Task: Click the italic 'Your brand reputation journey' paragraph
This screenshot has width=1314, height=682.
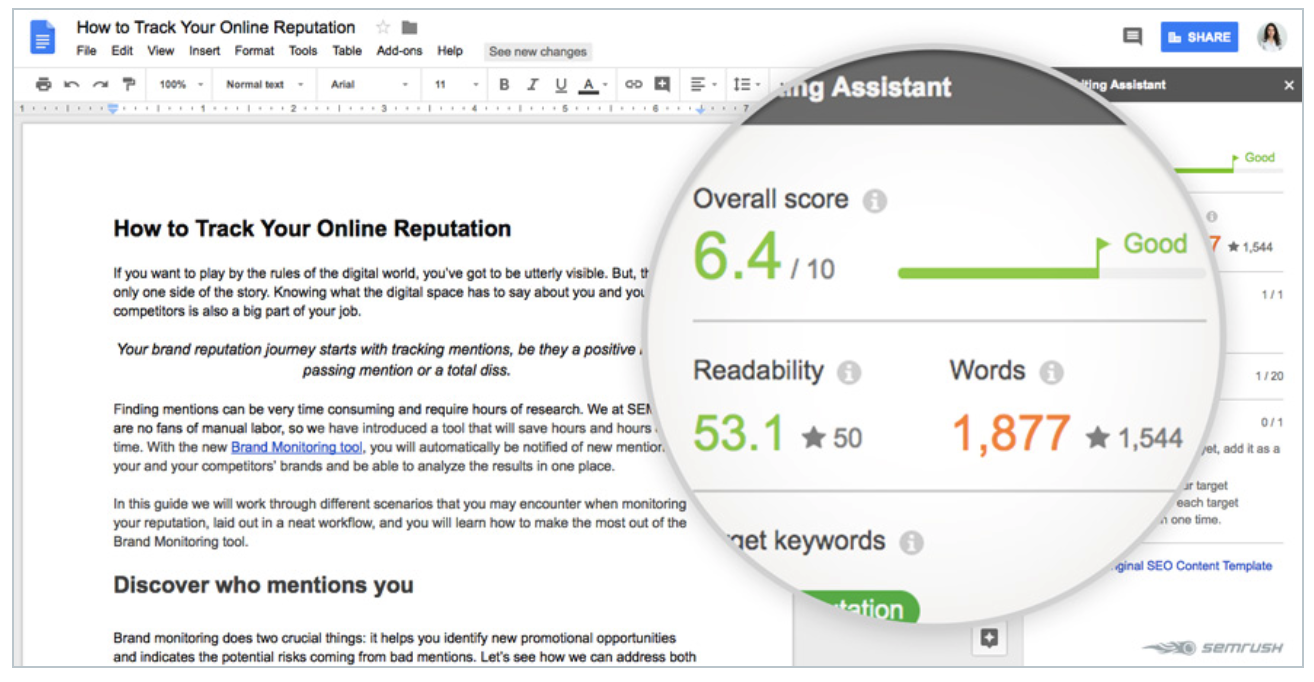Action: tap(379, 360)
